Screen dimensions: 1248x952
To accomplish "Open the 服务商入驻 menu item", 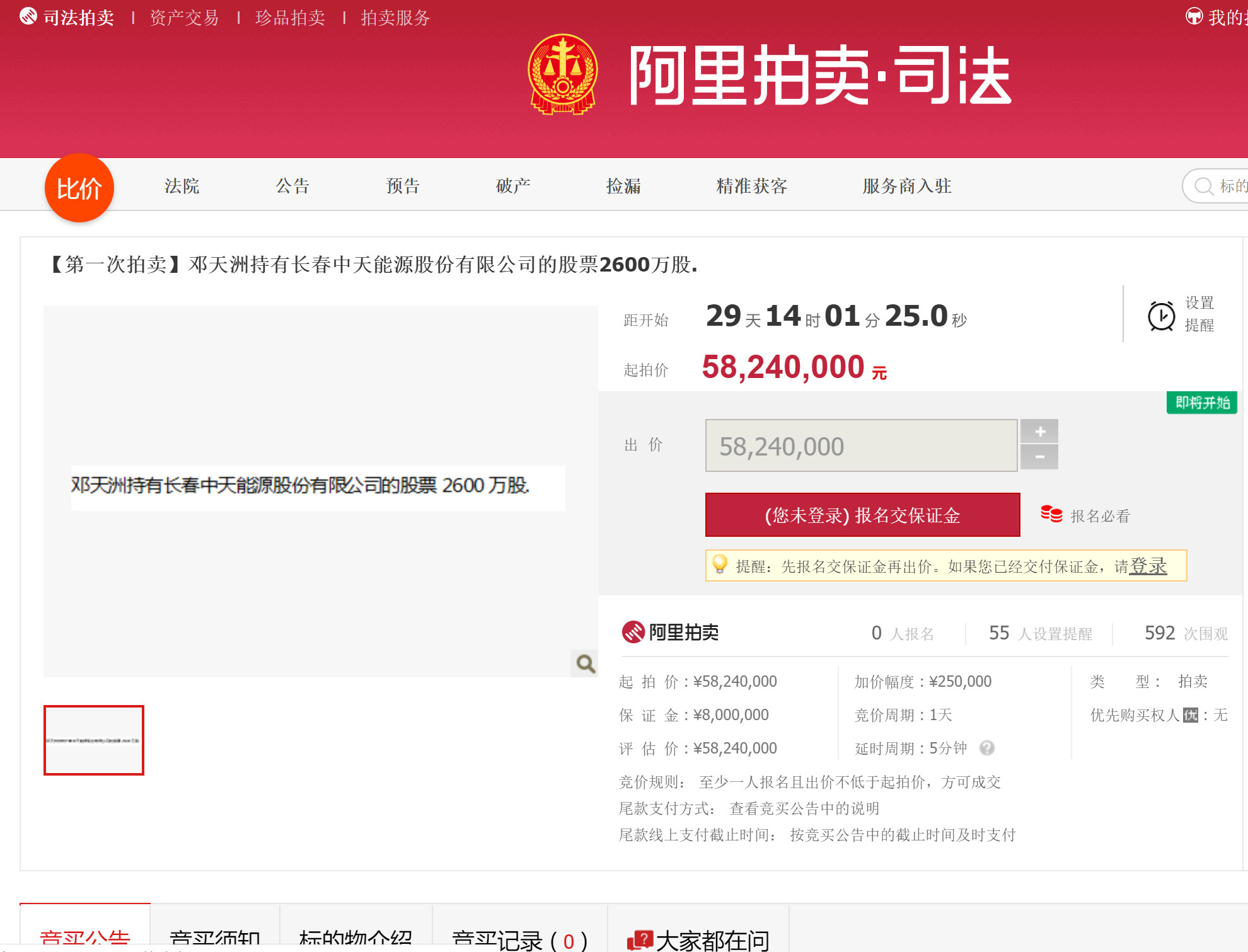I will click(908, 186).
